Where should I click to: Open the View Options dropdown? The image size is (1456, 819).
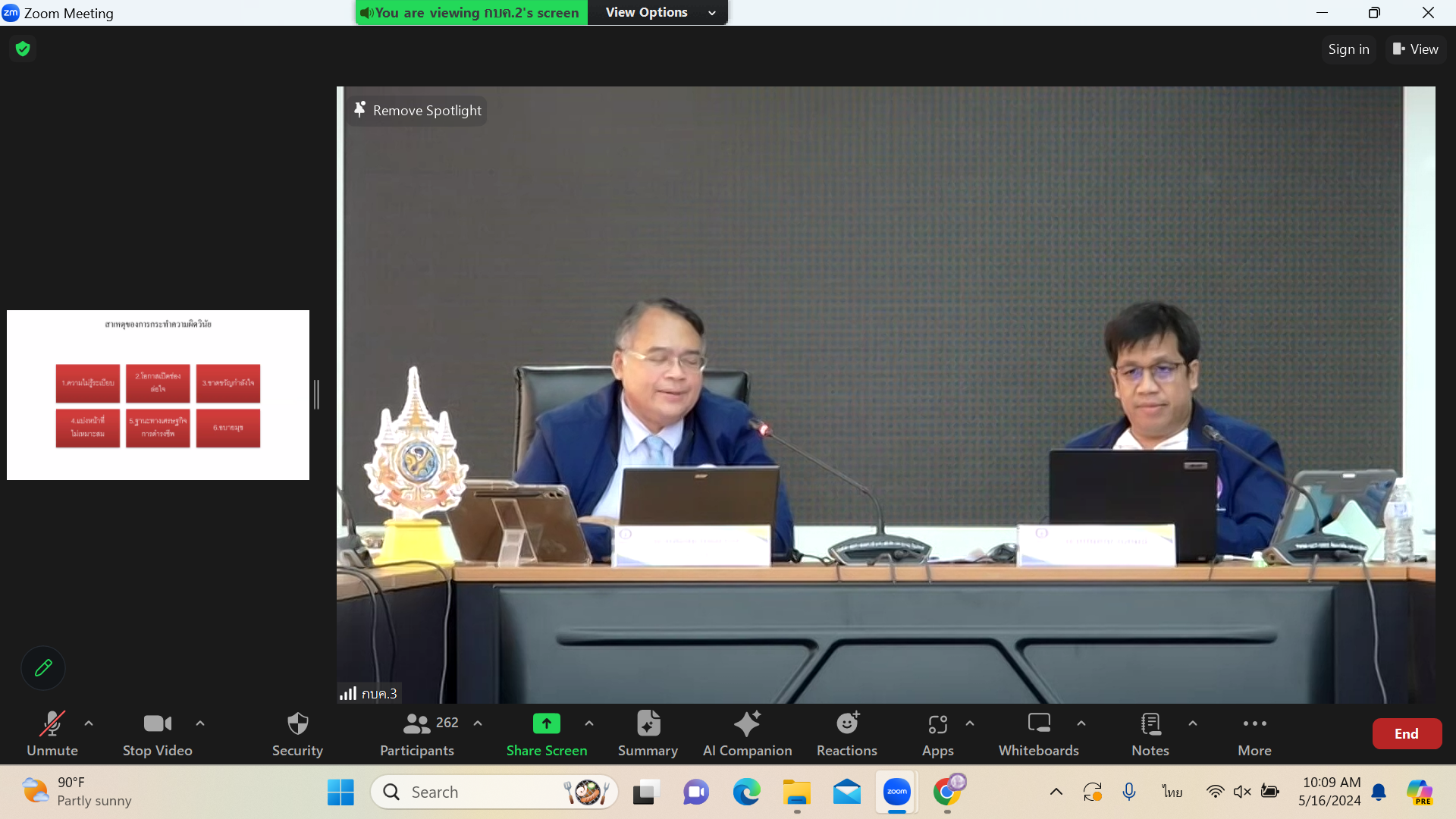[658, 13]
